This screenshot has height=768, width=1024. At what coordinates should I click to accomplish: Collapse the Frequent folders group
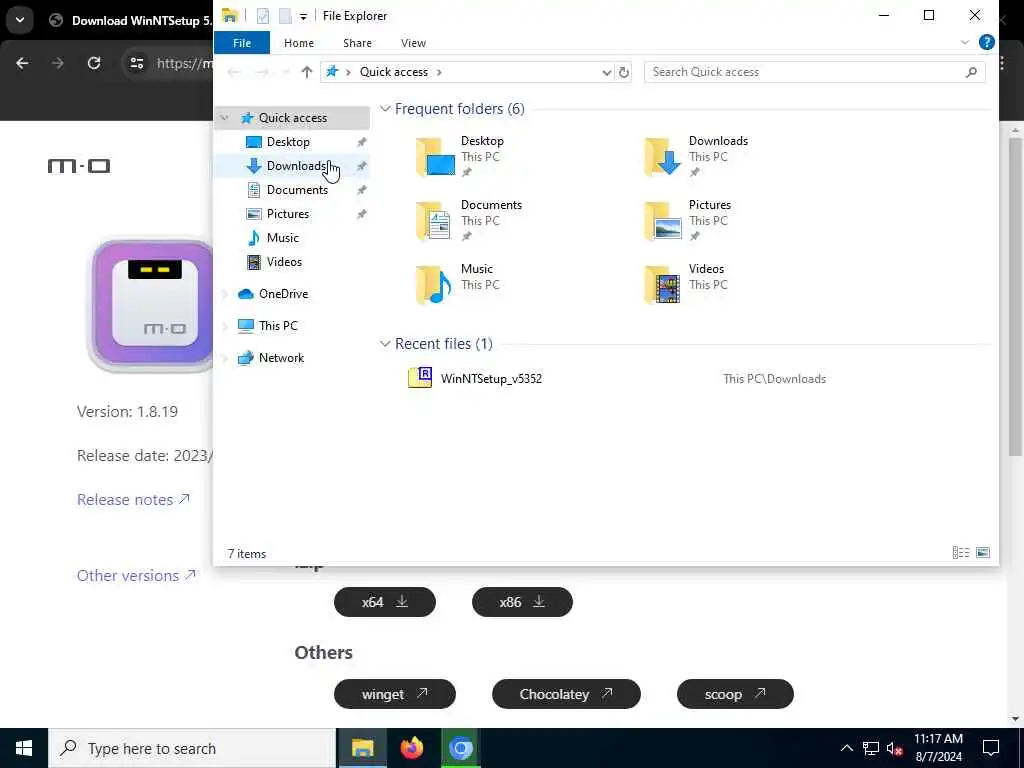click(x=385, y=108)
